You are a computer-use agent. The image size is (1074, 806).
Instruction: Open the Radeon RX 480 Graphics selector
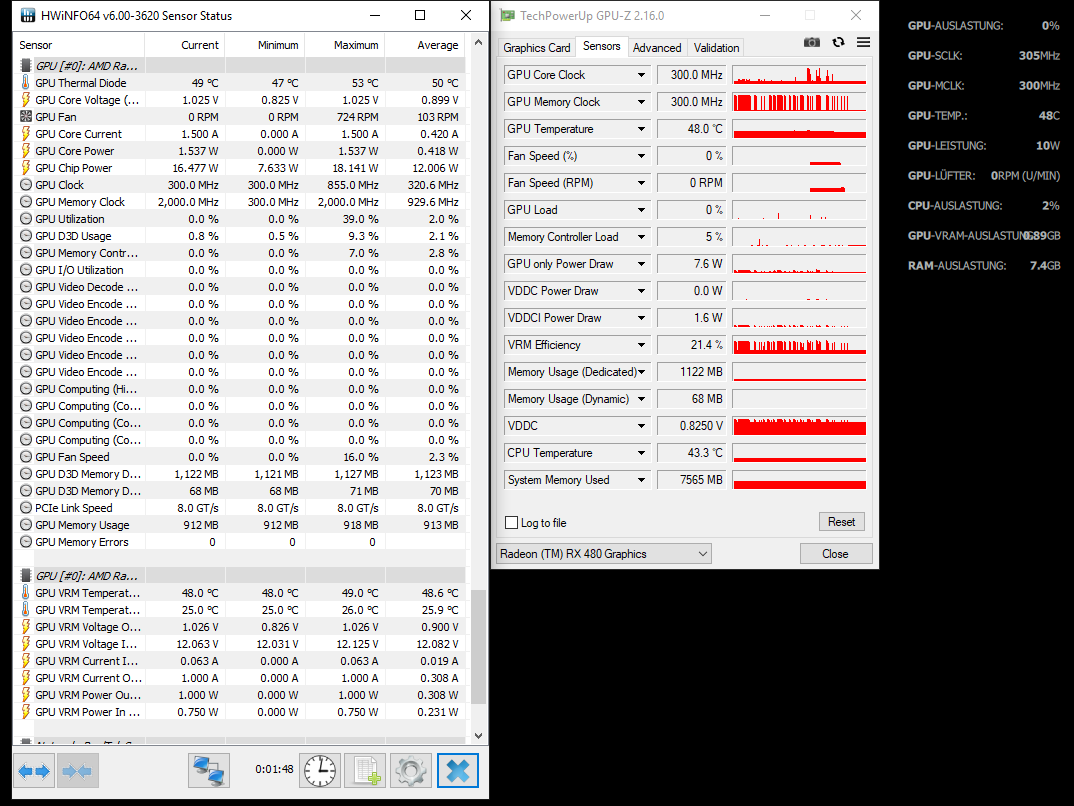pyautogui.click(x=603, y=553)
